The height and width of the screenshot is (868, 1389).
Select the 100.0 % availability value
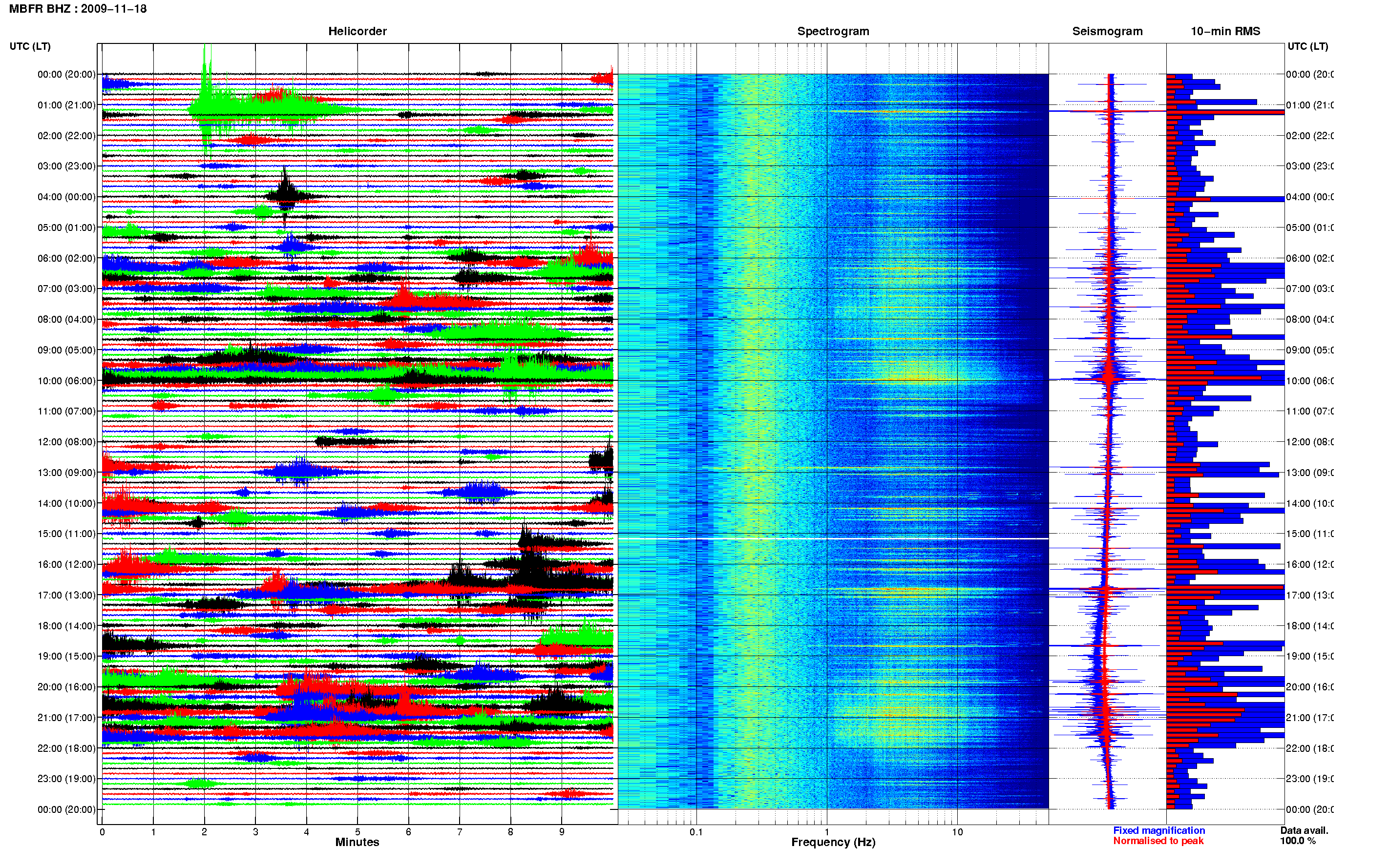coord(1298,841)
